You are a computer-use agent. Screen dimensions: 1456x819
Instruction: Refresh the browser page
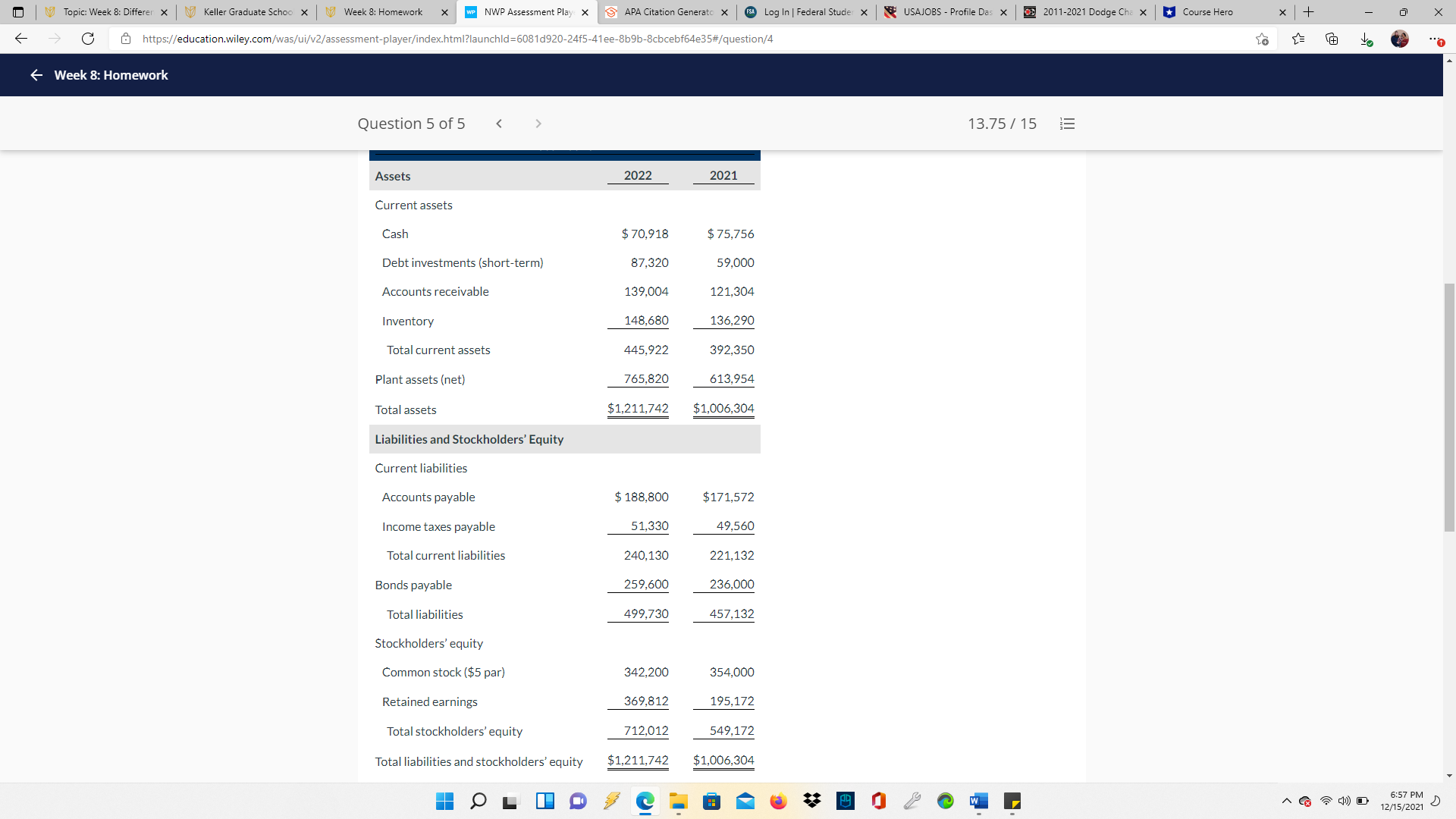point(88,39)
